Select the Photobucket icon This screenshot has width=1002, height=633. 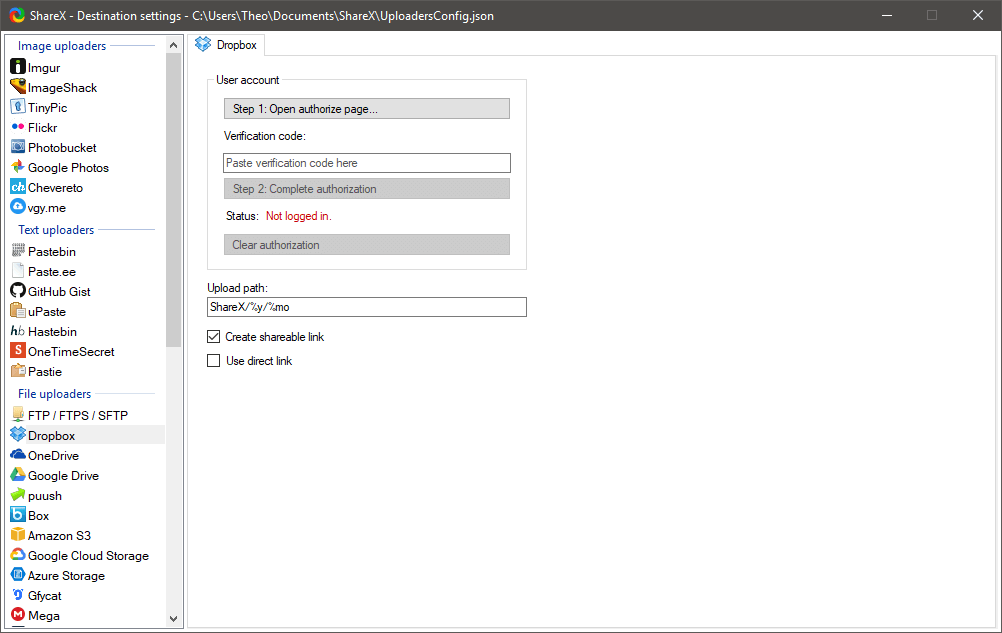pos(18,147)
